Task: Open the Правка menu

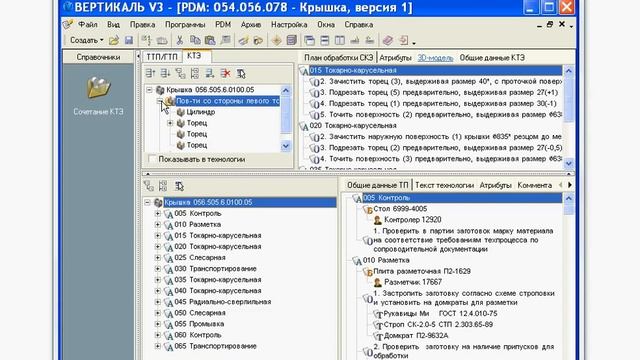Action: click(142, 24)
